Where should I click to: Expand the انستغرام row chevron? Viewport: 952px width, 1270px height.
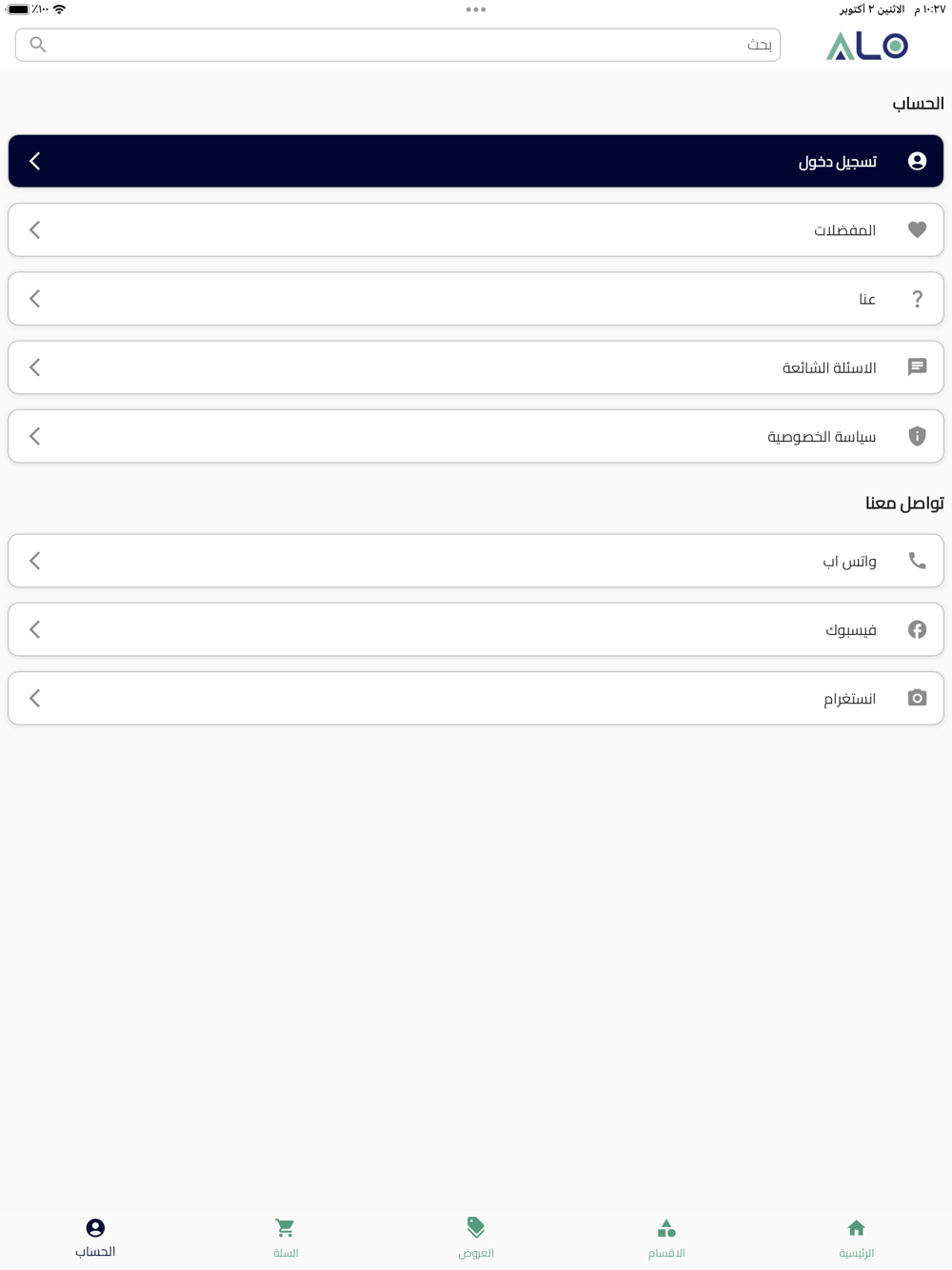point(35,698)
